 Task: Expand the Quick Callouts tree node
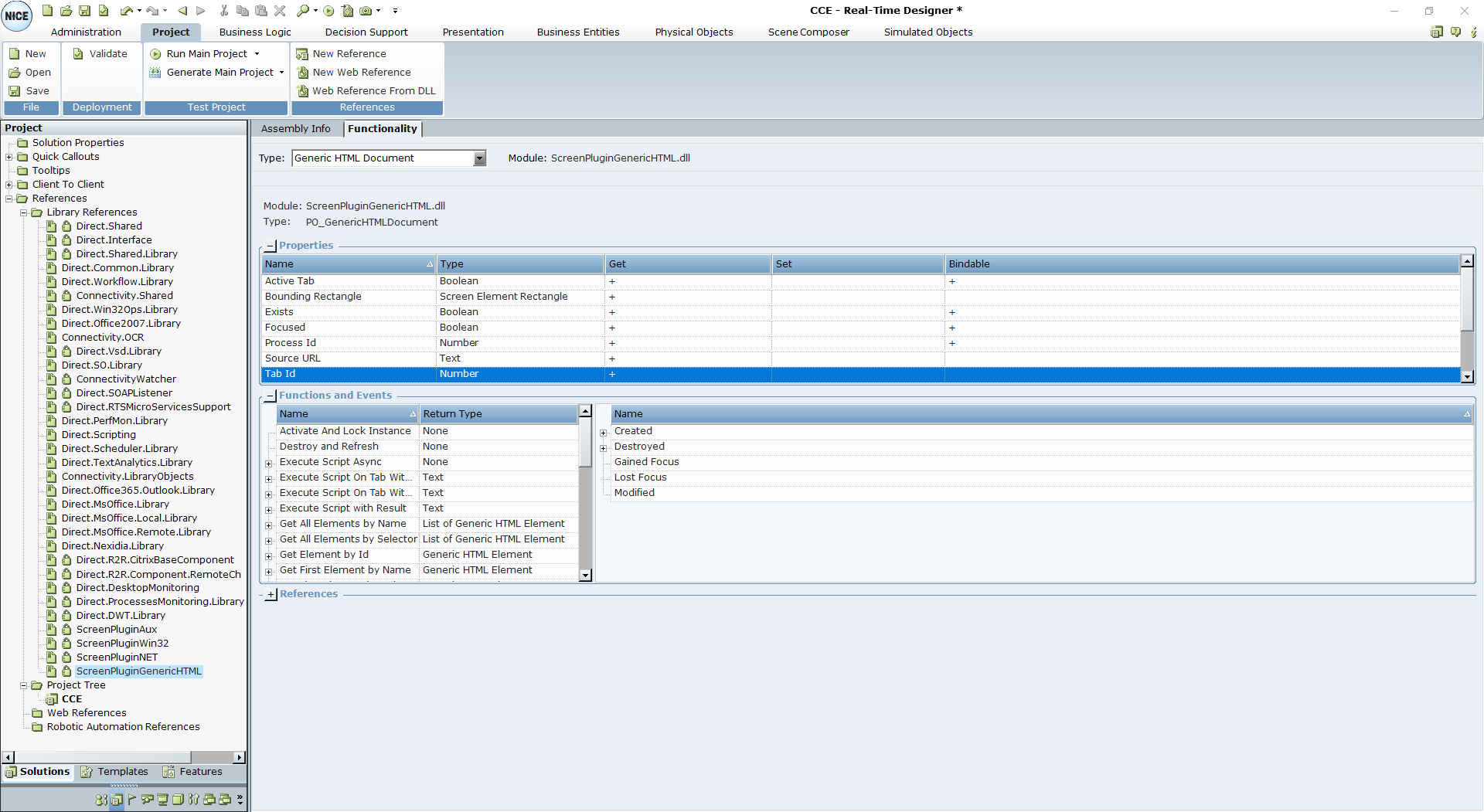(9, 157)
